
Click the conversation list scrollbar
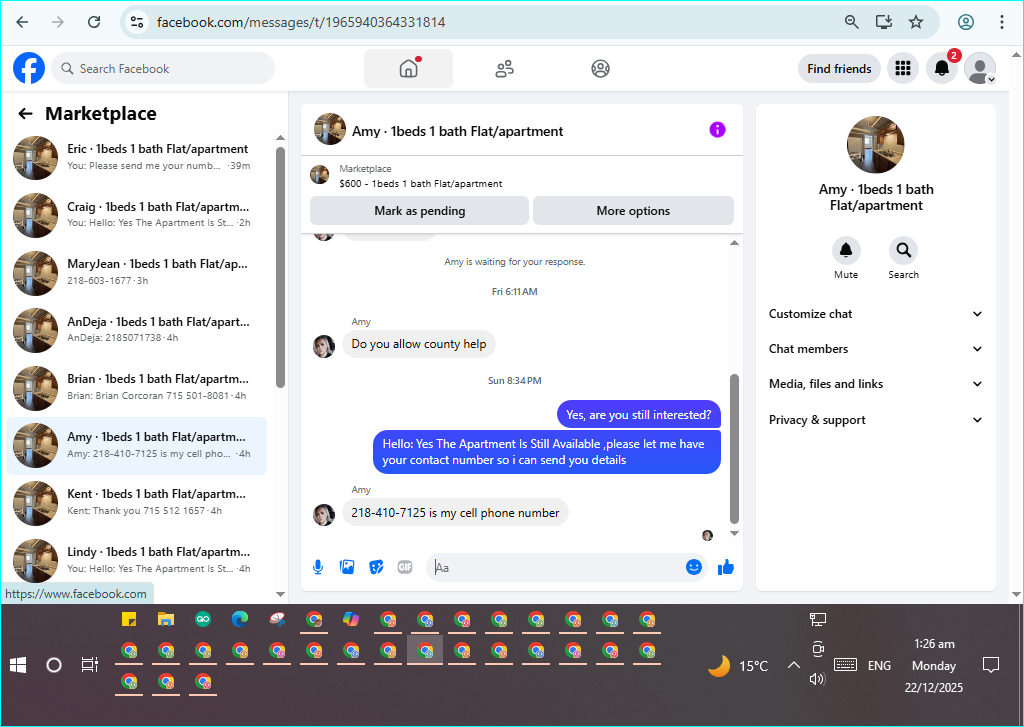tap(280, 267)
